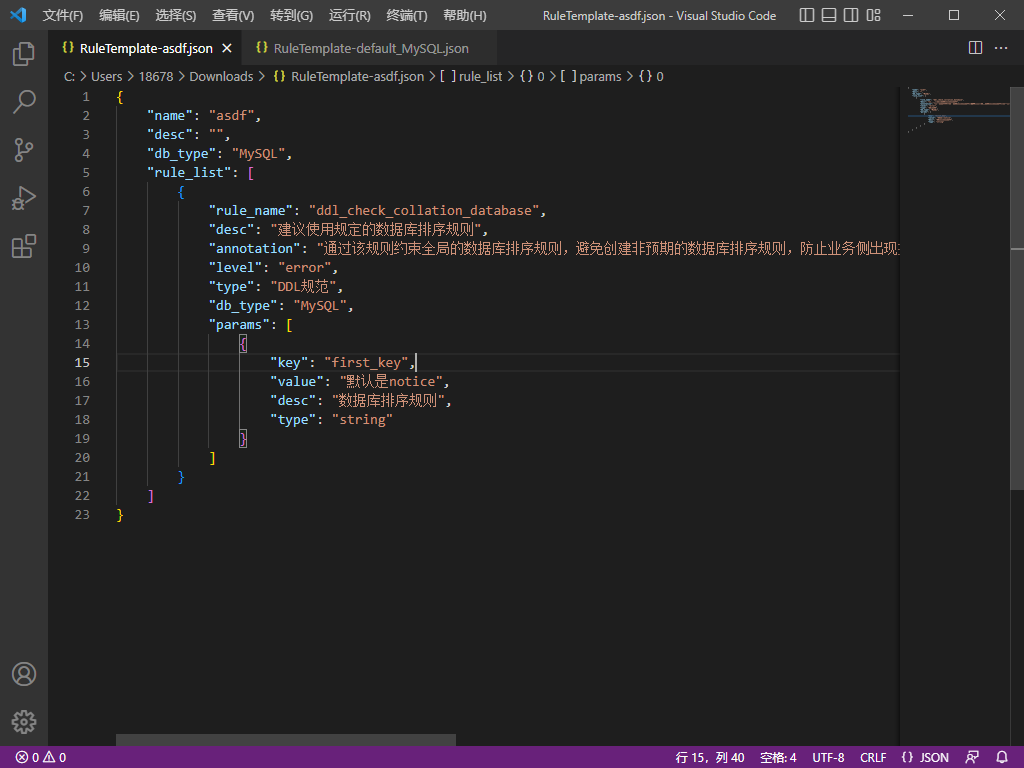Open the Source Control view
This screenshot has height=768, width=1024.
(24, 150)
